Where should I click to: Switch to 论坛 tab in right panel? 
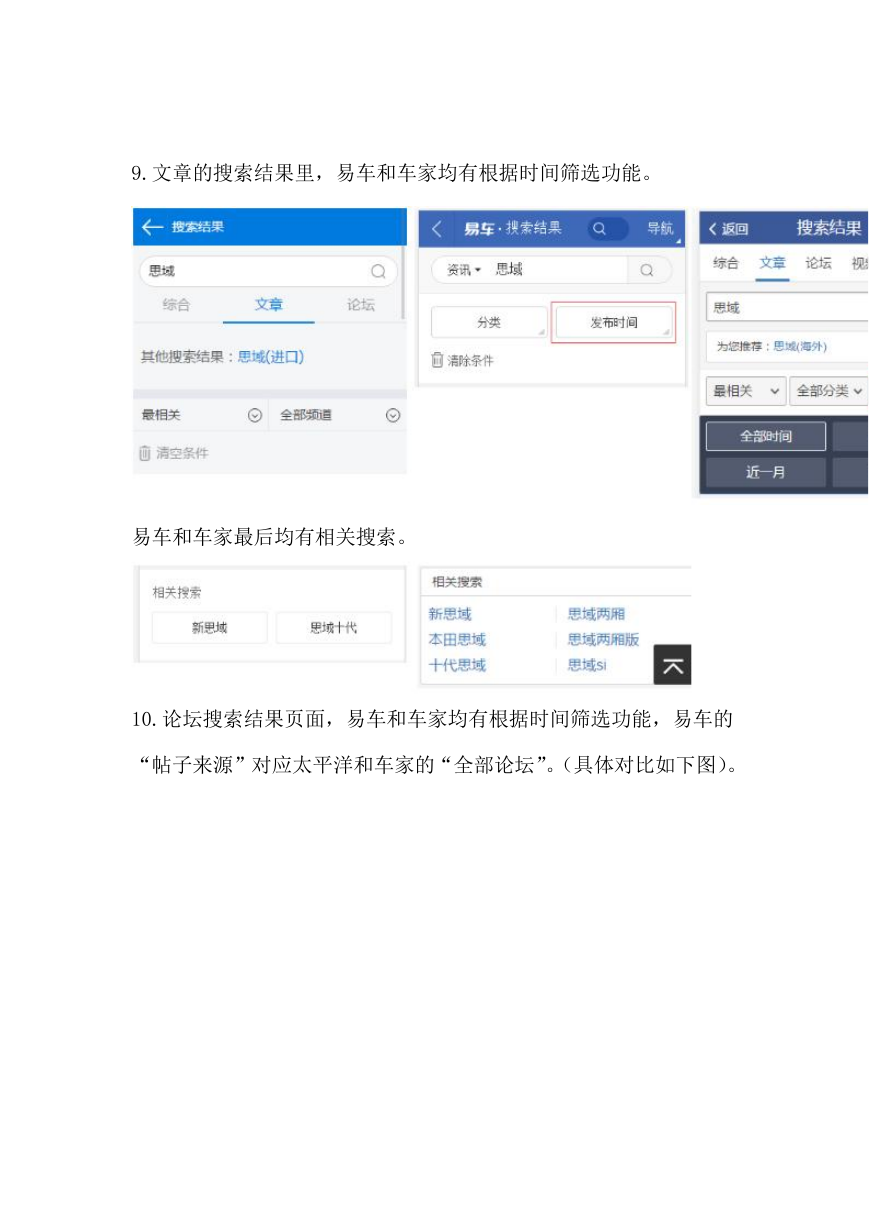pyautogui.click(x=818, y=263)
